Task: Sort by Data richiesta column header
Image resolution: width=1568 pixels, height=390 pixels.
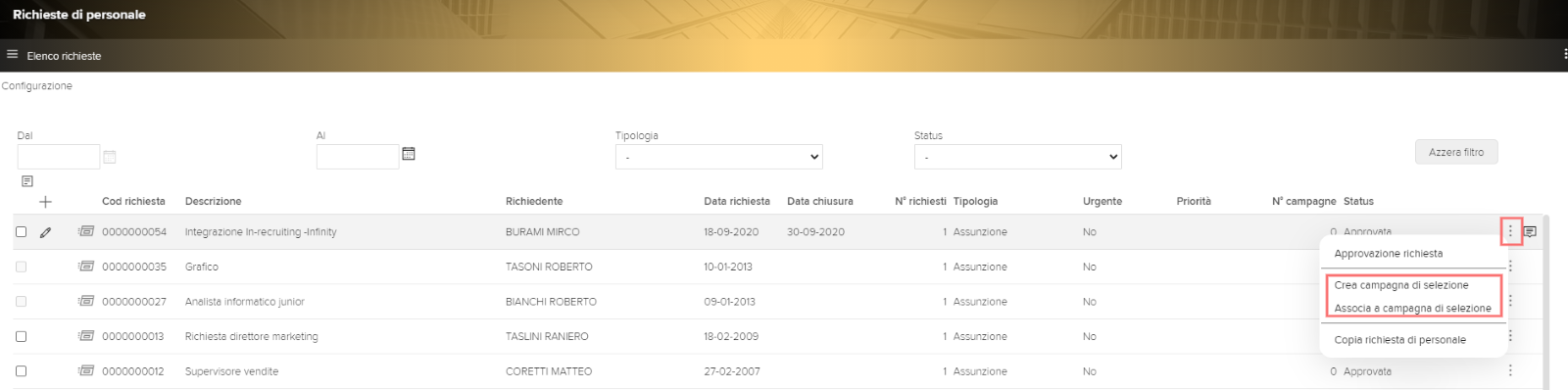Action: click(737, 202)
